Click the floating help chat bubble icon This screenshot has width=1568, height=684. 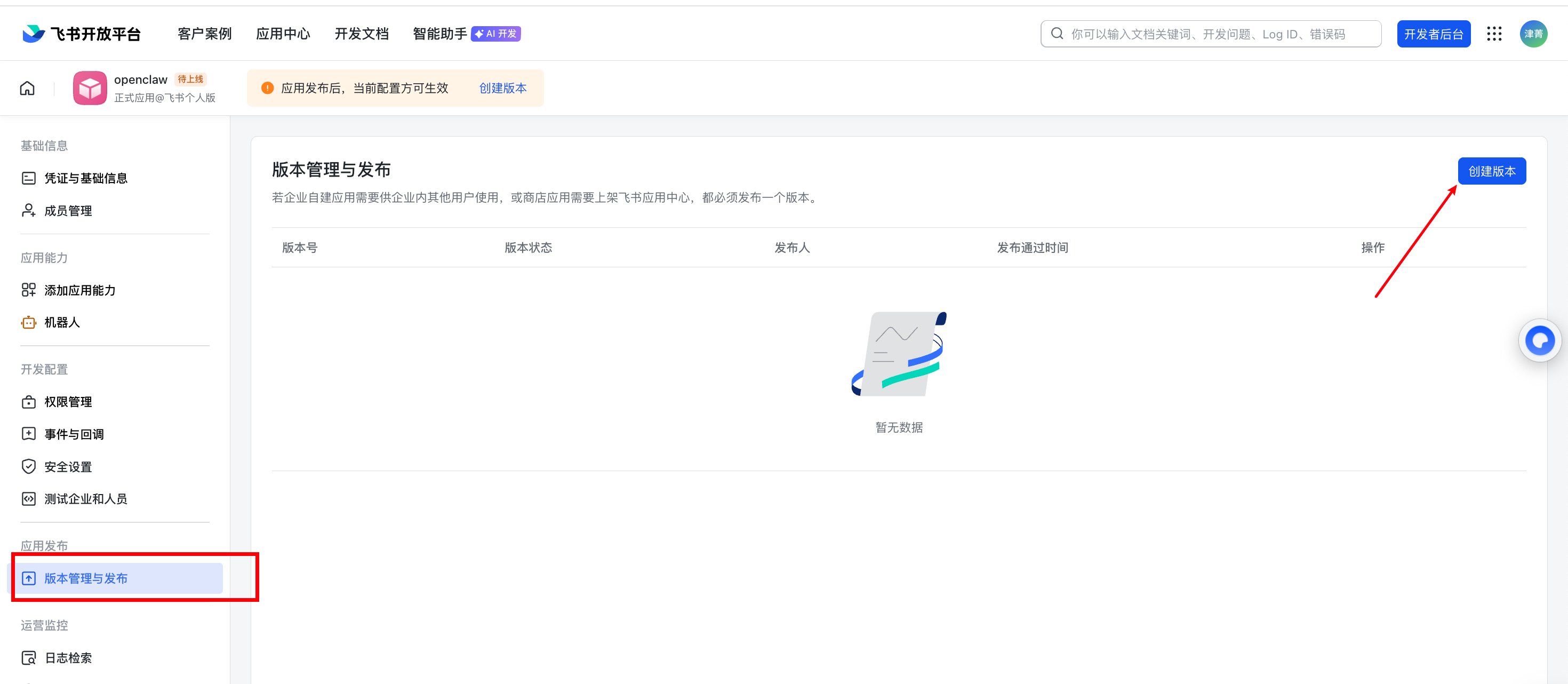pos(1540,340)
